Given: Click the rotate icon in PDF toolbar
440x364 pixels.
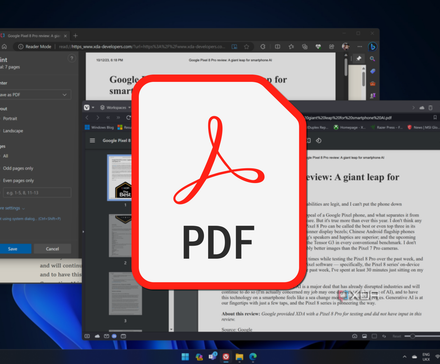Looking at the screenshot, I should (x=319, y=141).
